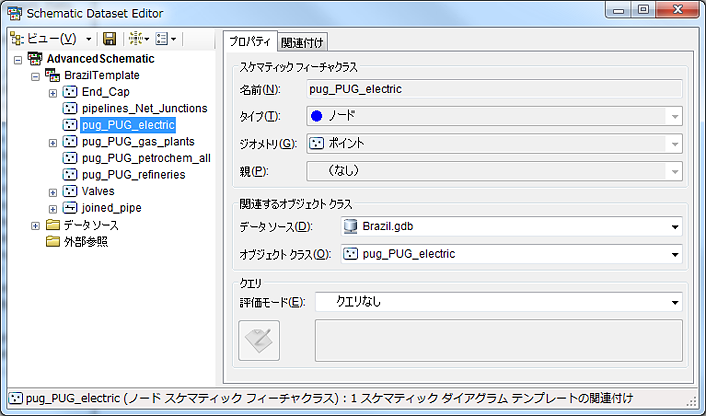The image size is (706, 416).
Task: Click the query edit pencil button
Action: click(259, 340)
